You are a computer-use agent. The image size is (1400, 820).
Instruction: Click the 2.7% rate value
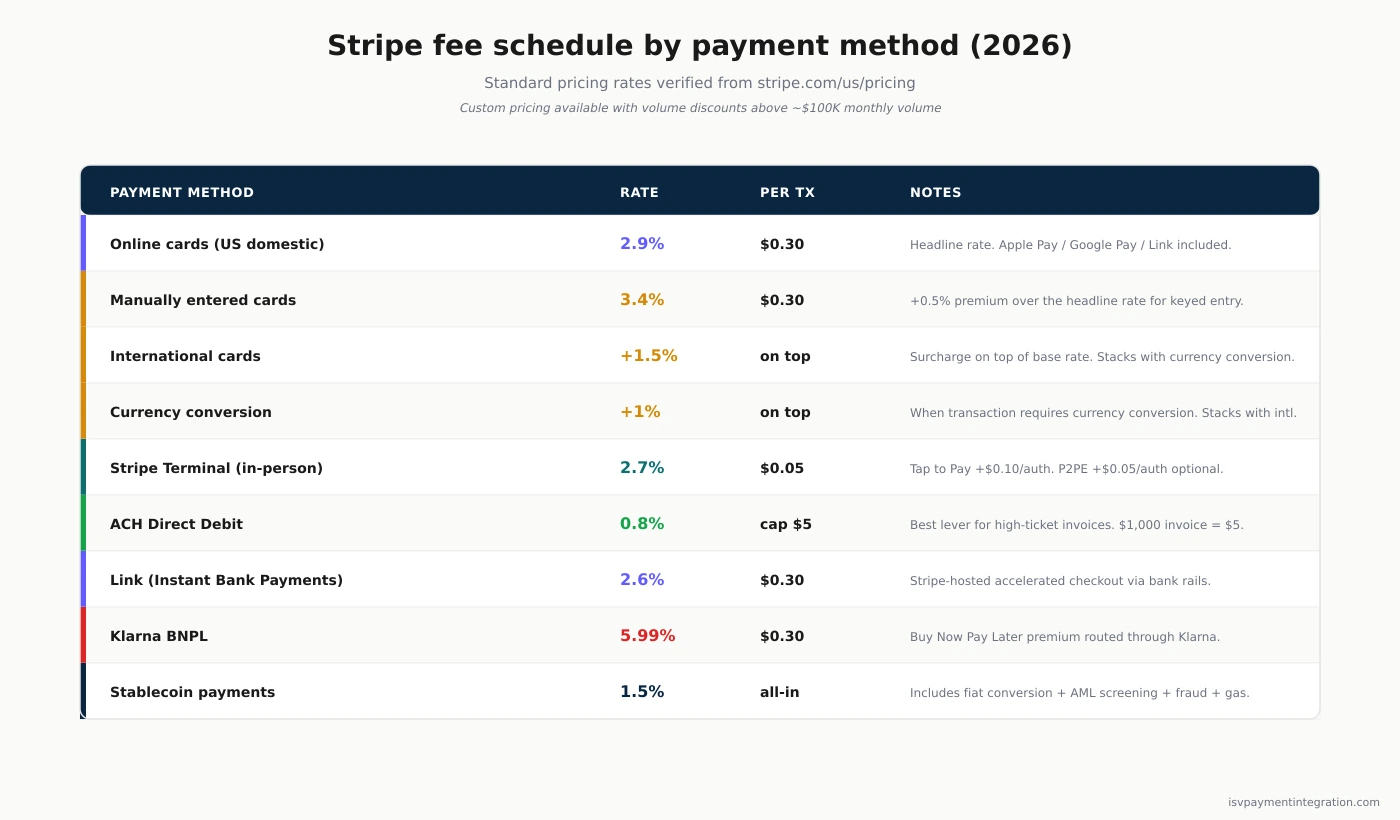tap(642, 468)
